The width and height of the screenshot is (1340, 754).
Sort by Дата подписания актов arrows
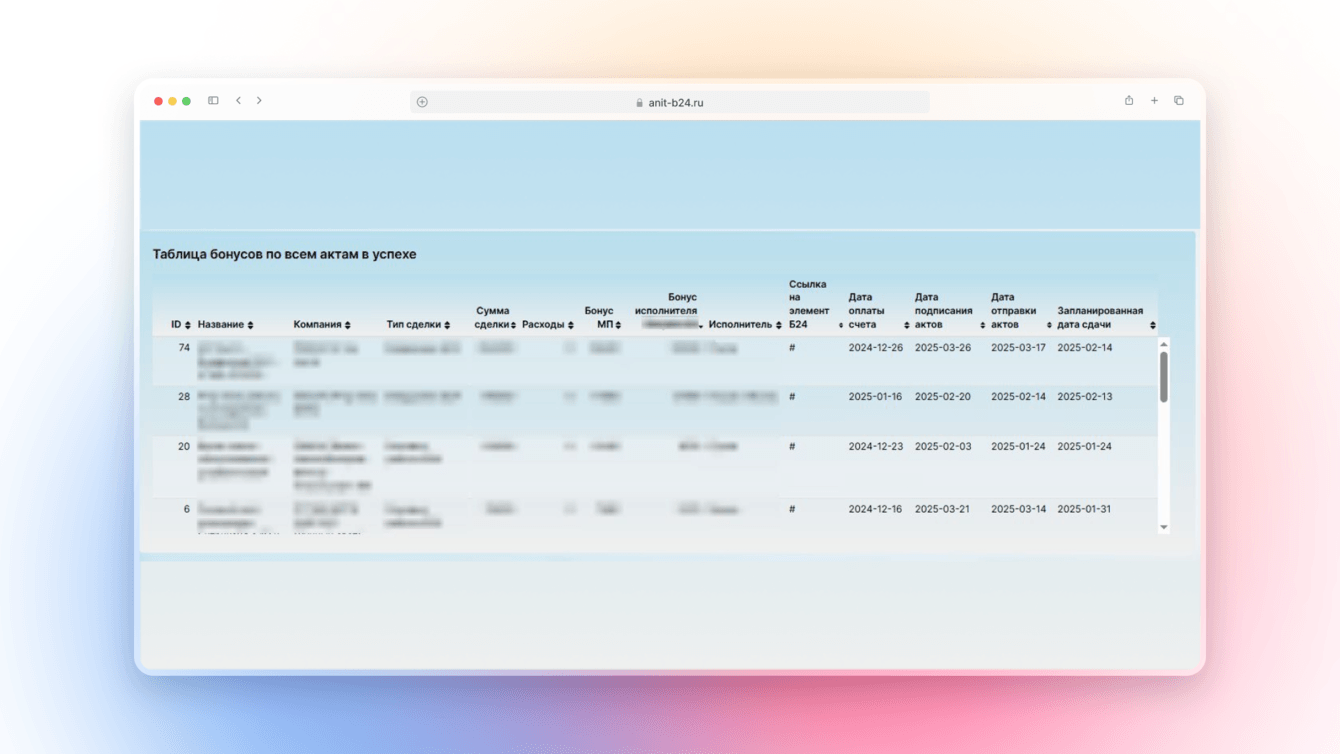[x=983, y=325]
